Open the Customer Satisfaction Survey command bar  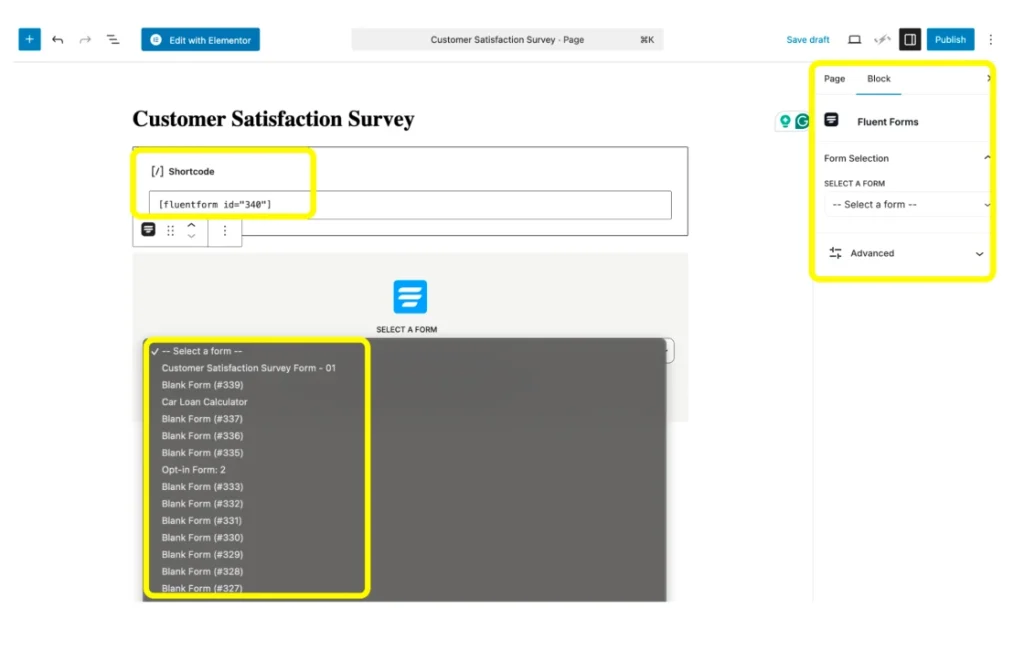point(507,40)
